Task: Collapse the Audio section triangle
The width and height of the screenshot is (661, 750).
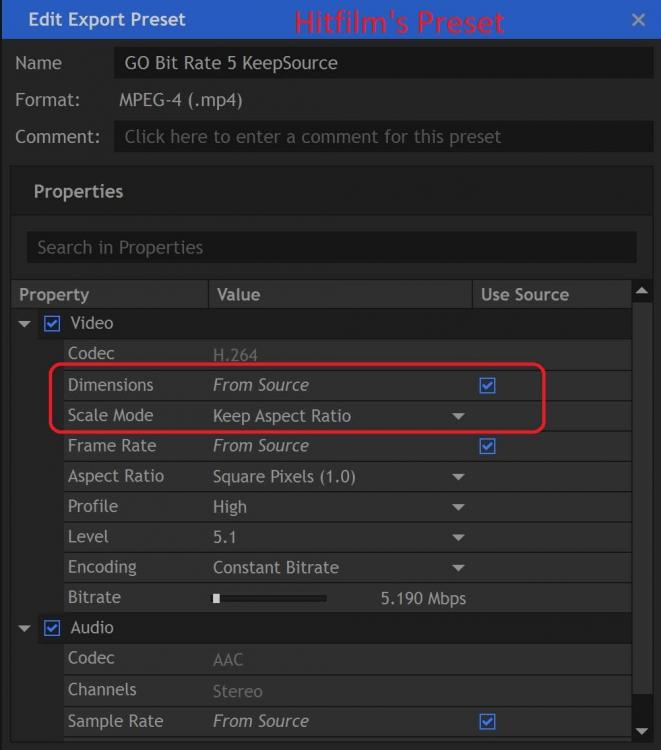Action: pyautogui.click(x=24, y=628)
